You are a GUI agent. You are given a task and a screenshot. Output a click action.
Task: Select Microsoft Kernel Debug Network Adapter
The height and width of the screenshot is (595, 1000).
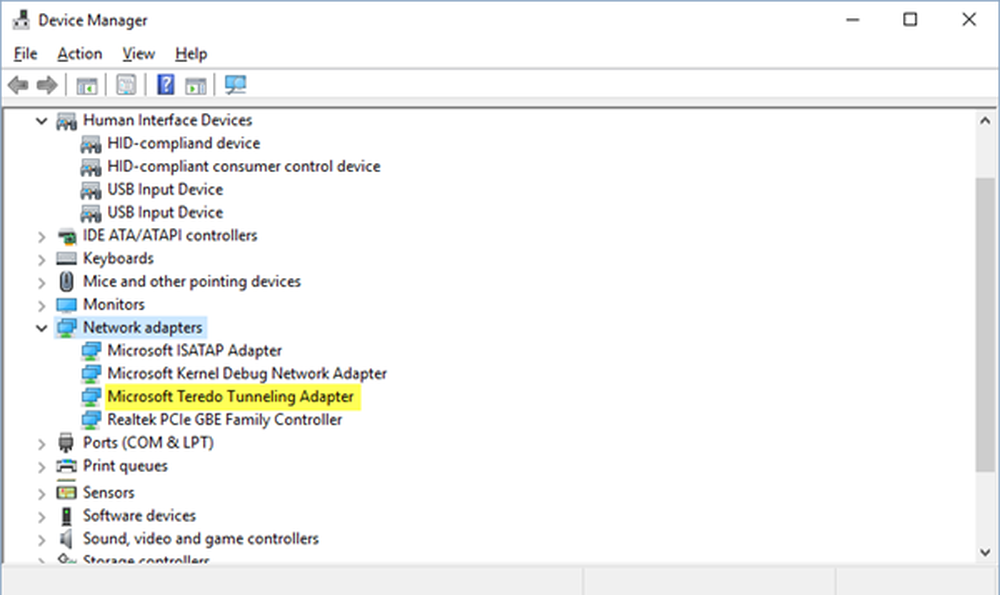click(x=247, y=374)
